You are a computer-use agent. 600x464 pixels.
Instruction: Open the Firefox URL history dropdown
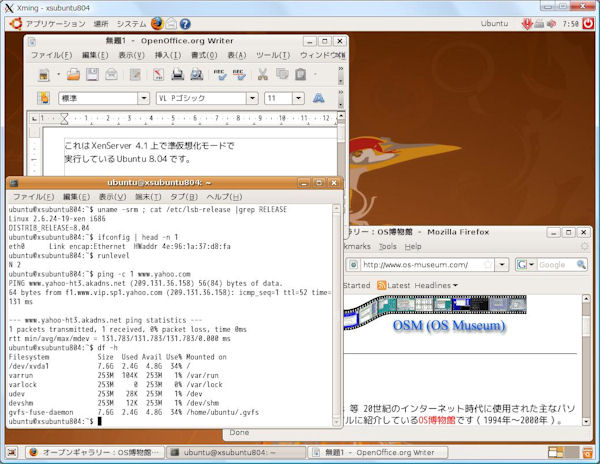pos(502,265)
